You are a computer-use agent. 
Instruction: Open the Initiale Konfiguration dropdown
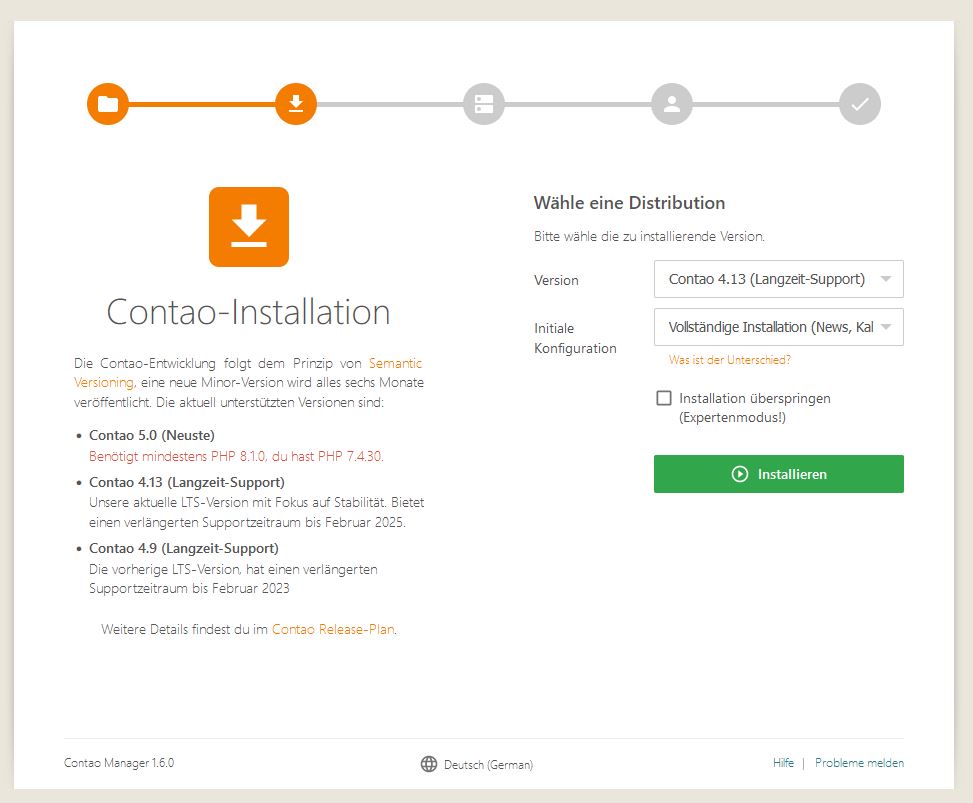(x=779, y=327)
